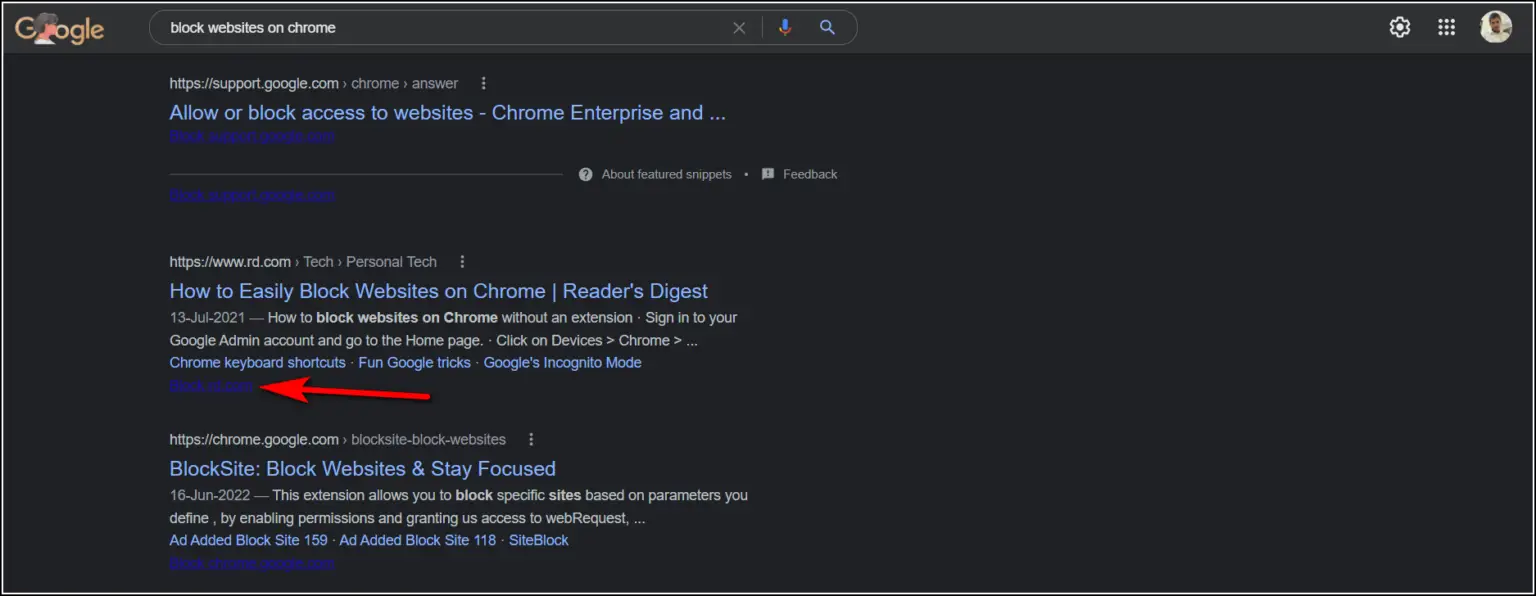The height and width of the screenshot is (596, 1536).
Task: Click the Feedback flag icon
Action: 768,174
